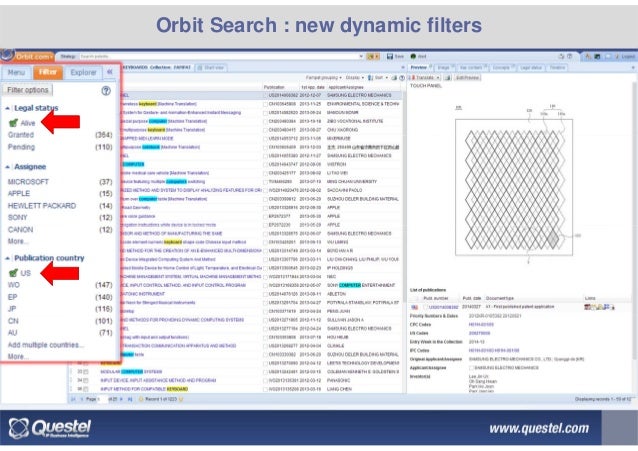Screen dimensions: 638x451
Task: Open the search history dropdown arrow
Action: [361, 57]
